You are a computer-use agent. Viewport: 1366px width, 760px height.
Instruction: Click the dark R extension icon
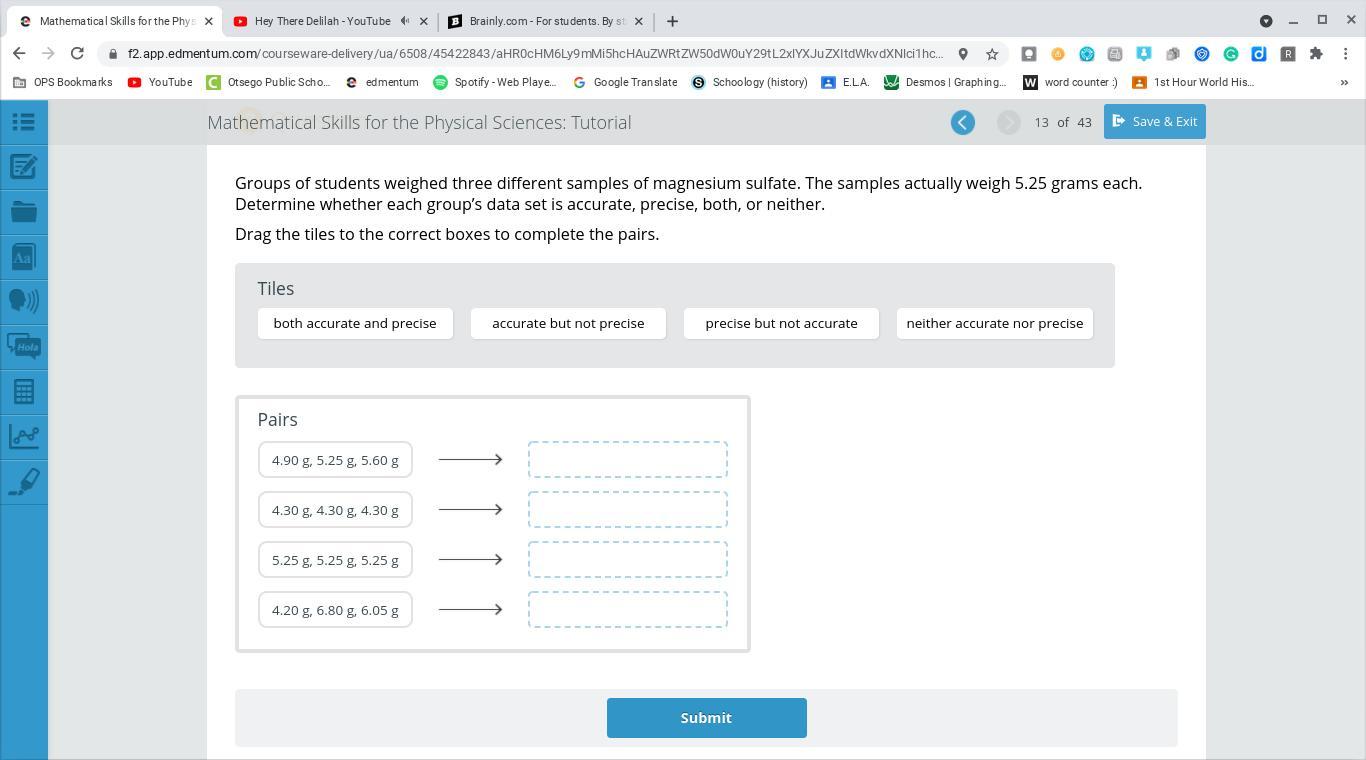tap(1288, 54)
